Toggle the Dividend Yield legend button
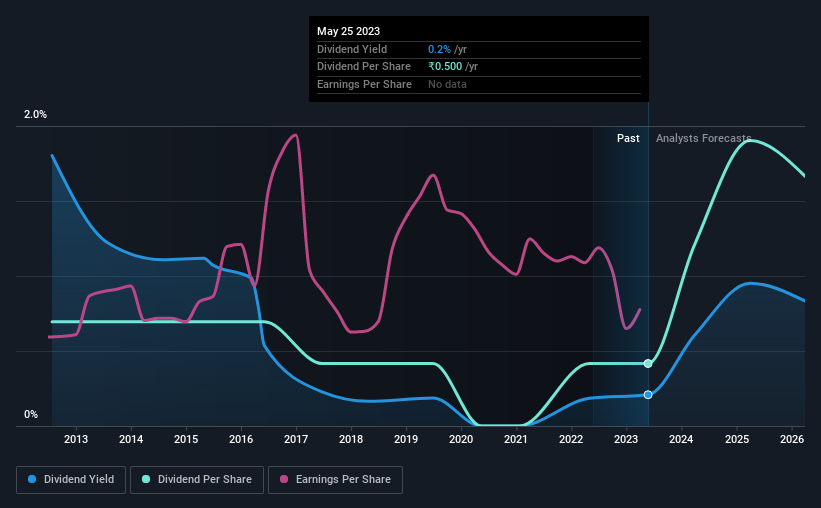The width and height of the screenshot is (821, 508). point(71,480)
